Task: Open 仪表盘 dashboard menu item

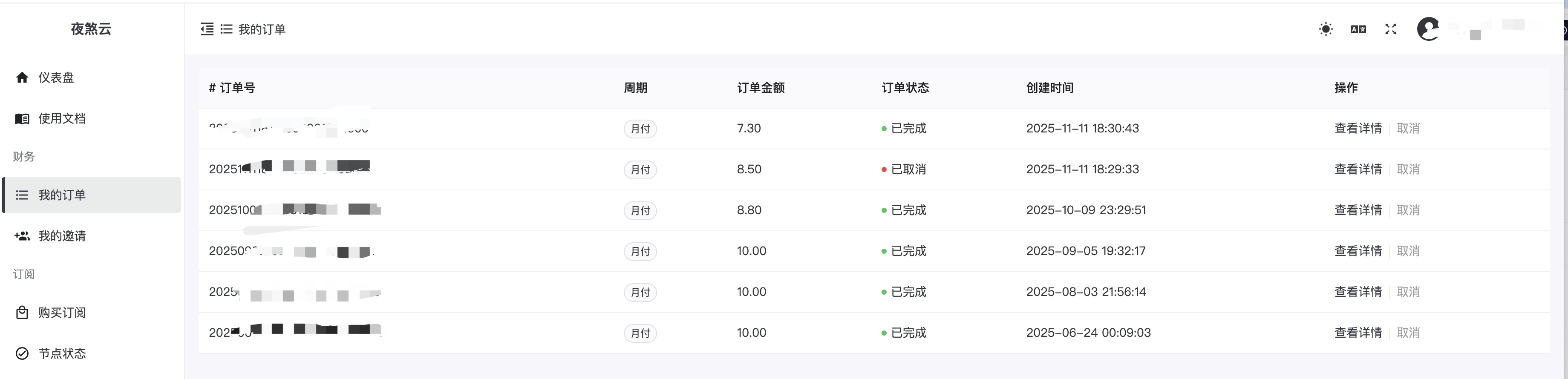Action: point(56,77)
